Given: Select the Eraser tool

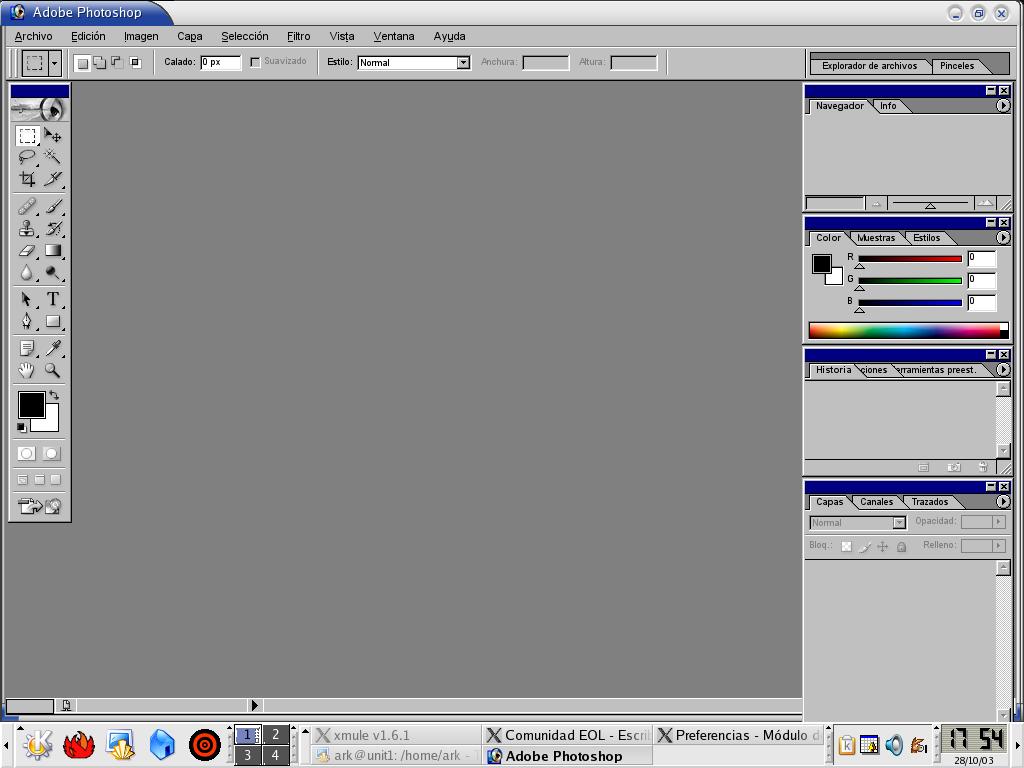Looking at the screenshot, I should point(27,250).
